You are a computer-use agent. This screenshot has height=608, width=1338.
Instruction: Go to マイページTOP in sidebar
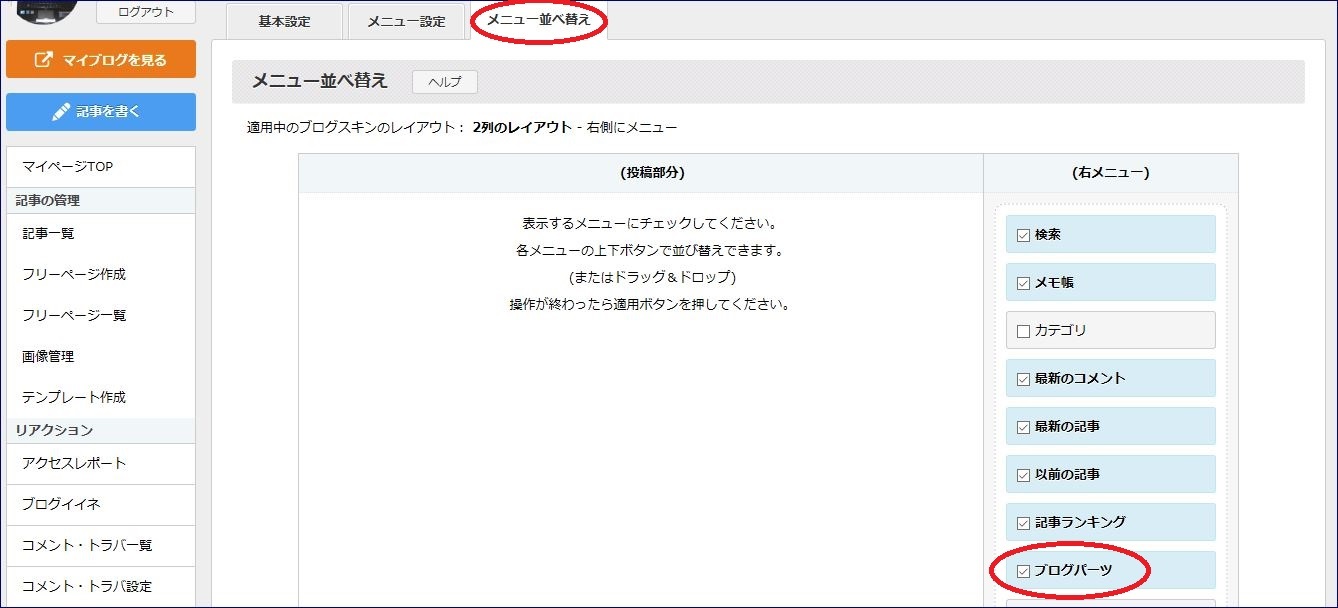101,166
